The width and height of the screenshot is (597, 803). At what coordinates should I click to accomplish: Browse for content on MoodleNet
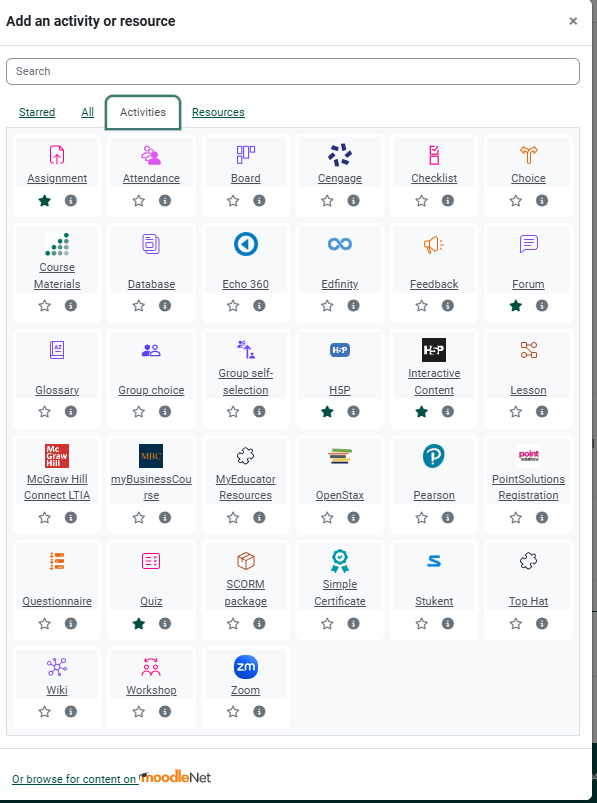pyautogui.click(x=112, y=778)
